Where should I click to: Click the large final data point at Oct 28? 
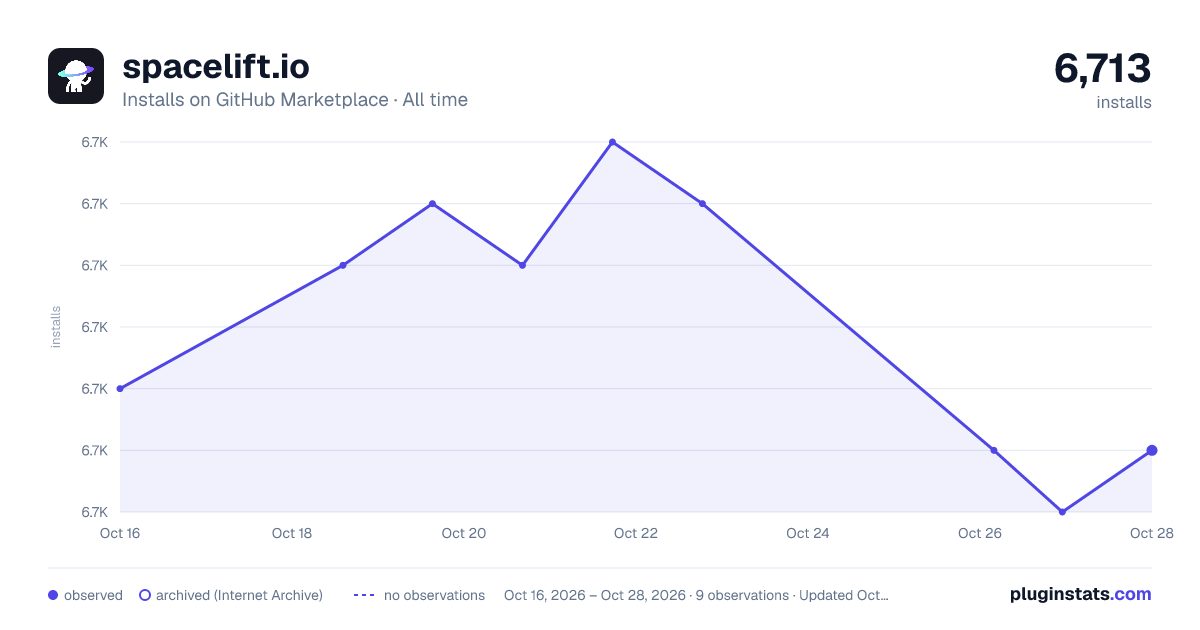(x=1152, y=450)
